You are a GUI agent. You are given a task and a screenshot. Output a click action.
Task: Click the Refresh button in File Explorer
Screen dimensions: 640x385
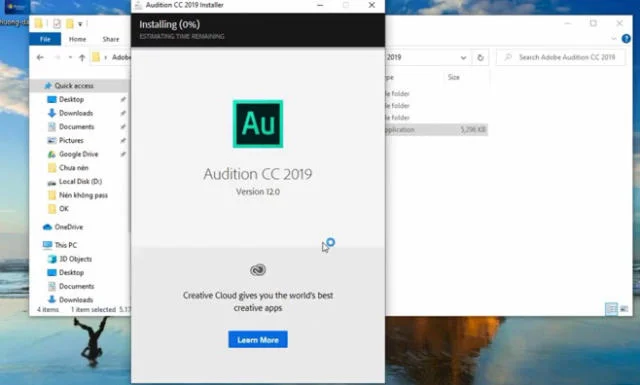480,58
